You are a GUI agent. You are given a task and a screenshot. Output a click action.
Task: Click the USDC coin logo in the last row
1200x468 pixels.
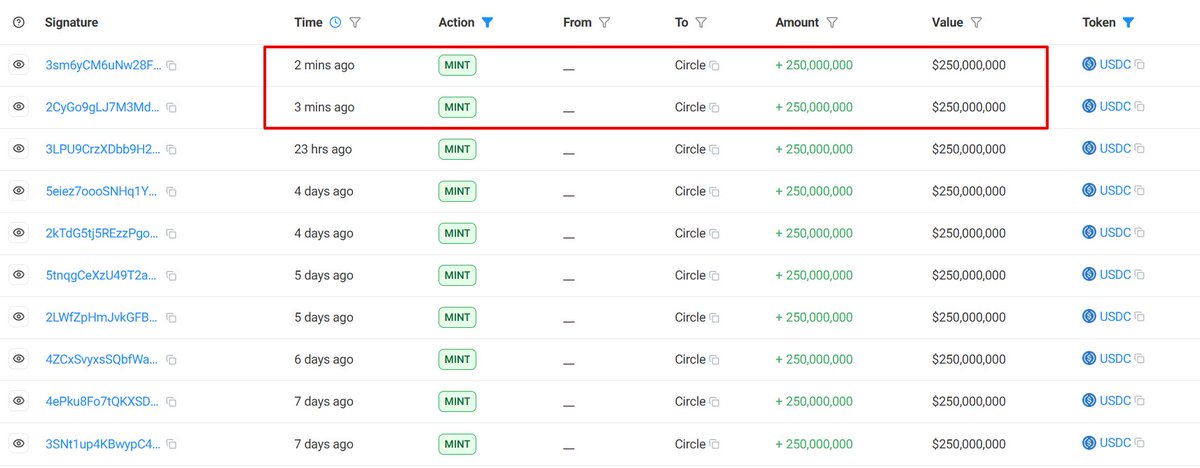click(1090, 443)
